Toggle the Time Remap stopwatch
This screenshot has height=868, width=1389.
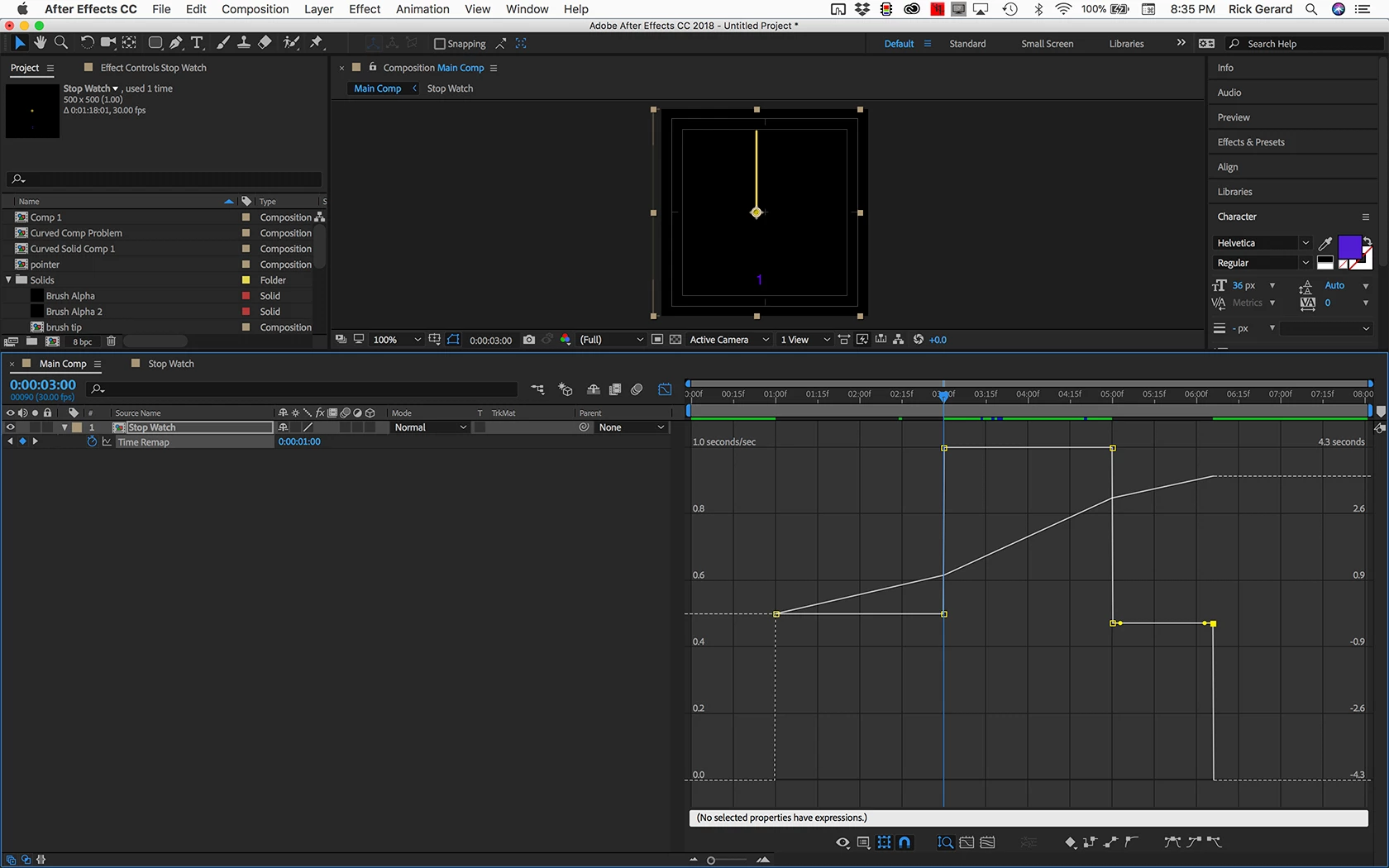(x=92, y=442)
